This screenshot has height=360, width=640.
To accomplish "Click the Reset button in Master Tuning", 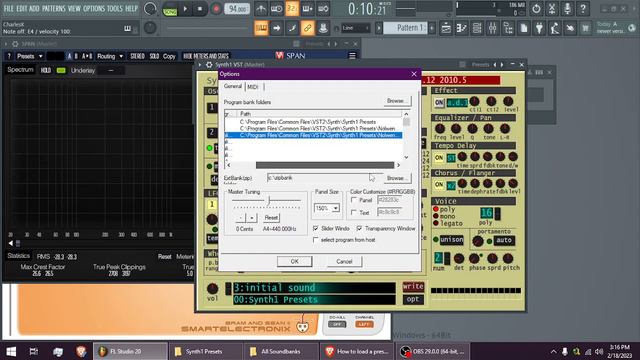I will click(x=271, y=218).
